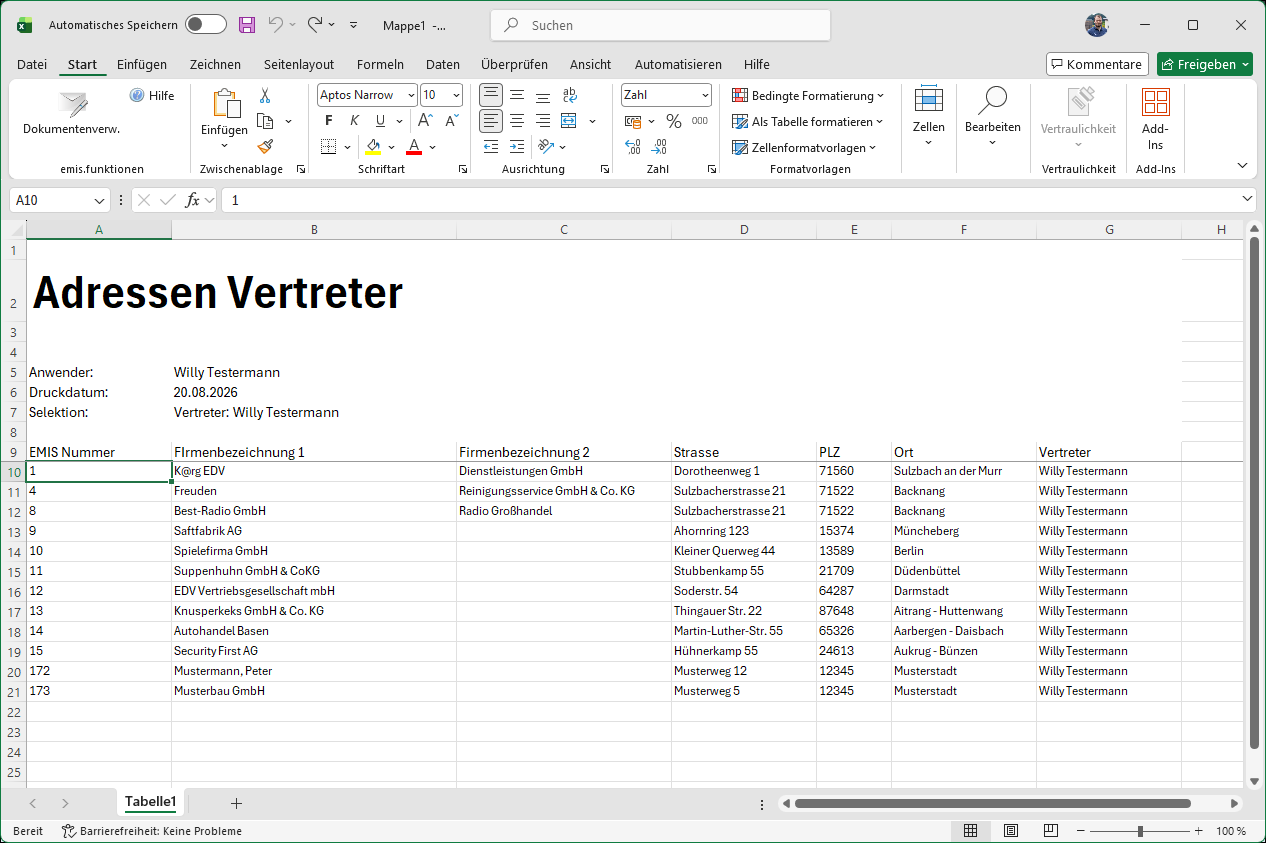Image resolution: width=1266 pixels, height=843 pixels.
Task: Decrease cell indent
Action: tap(491, 146)
